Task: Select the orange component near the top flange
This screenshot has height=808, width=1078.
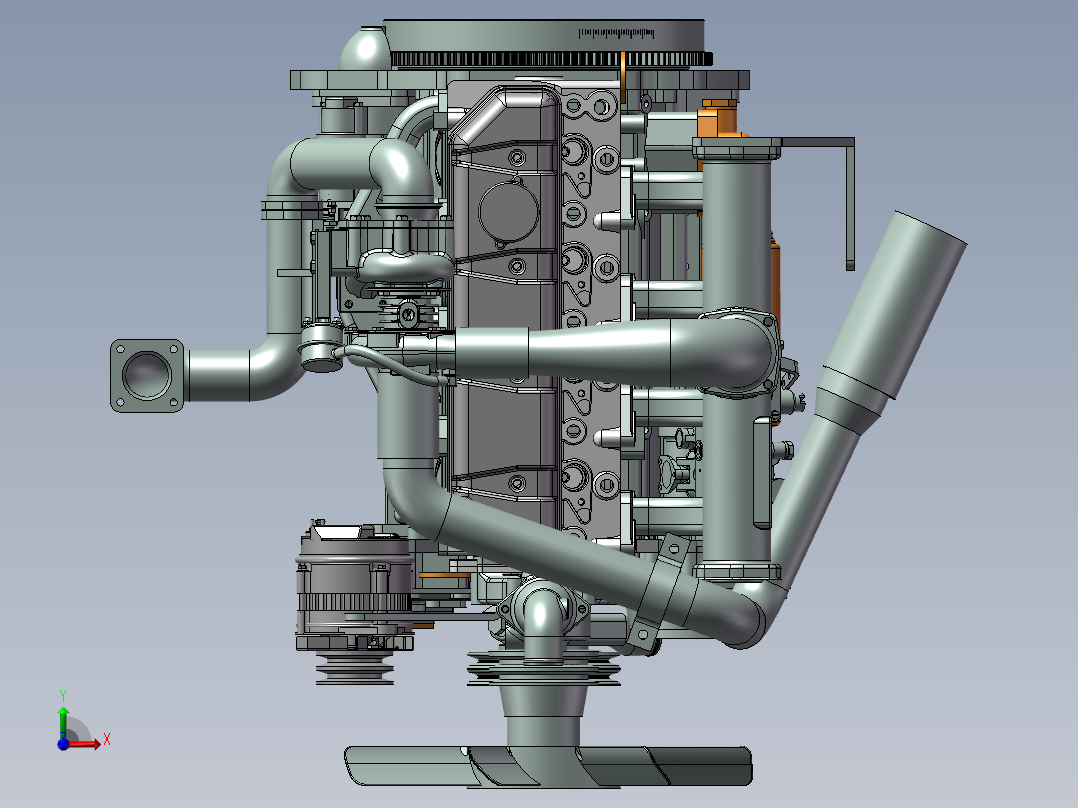Action: [718, 120]
